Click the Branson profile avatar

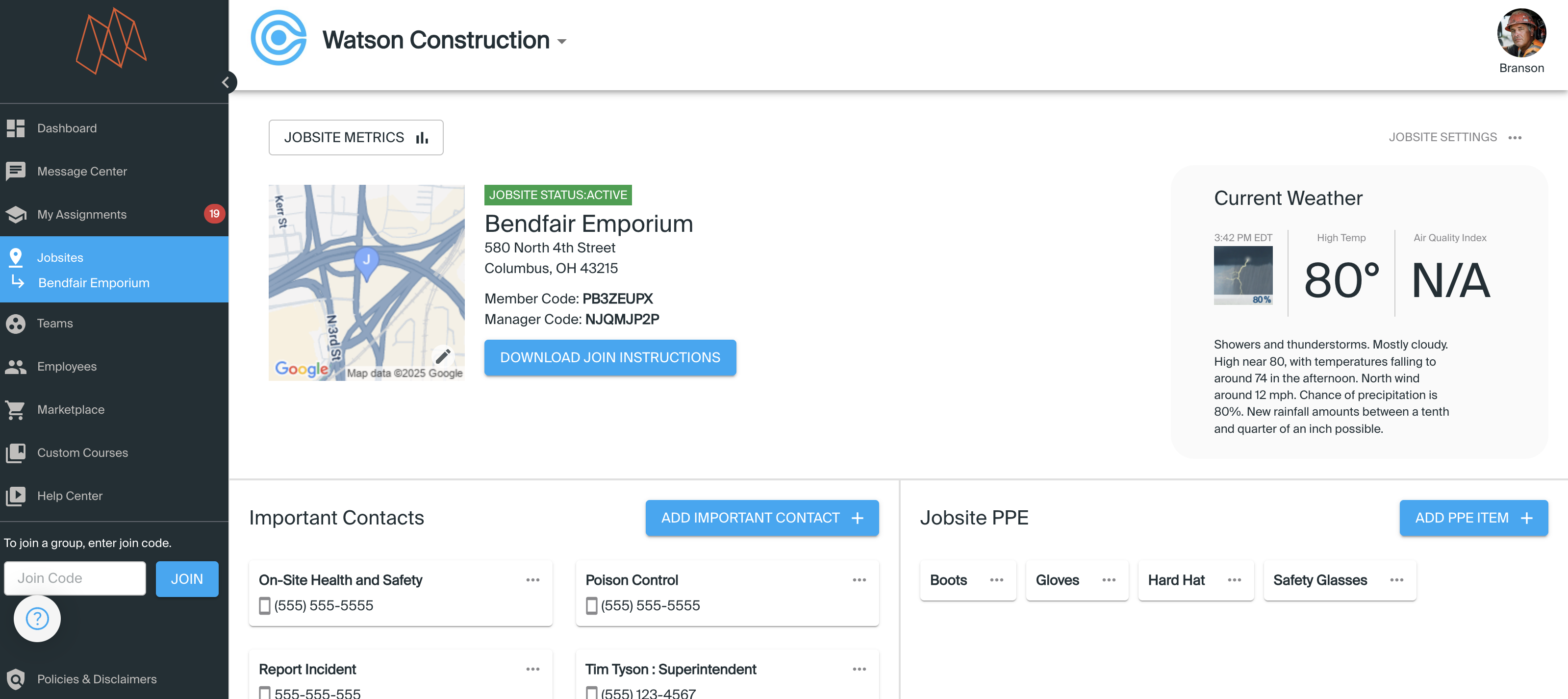pyautogui.click(x=1520, y=33)
